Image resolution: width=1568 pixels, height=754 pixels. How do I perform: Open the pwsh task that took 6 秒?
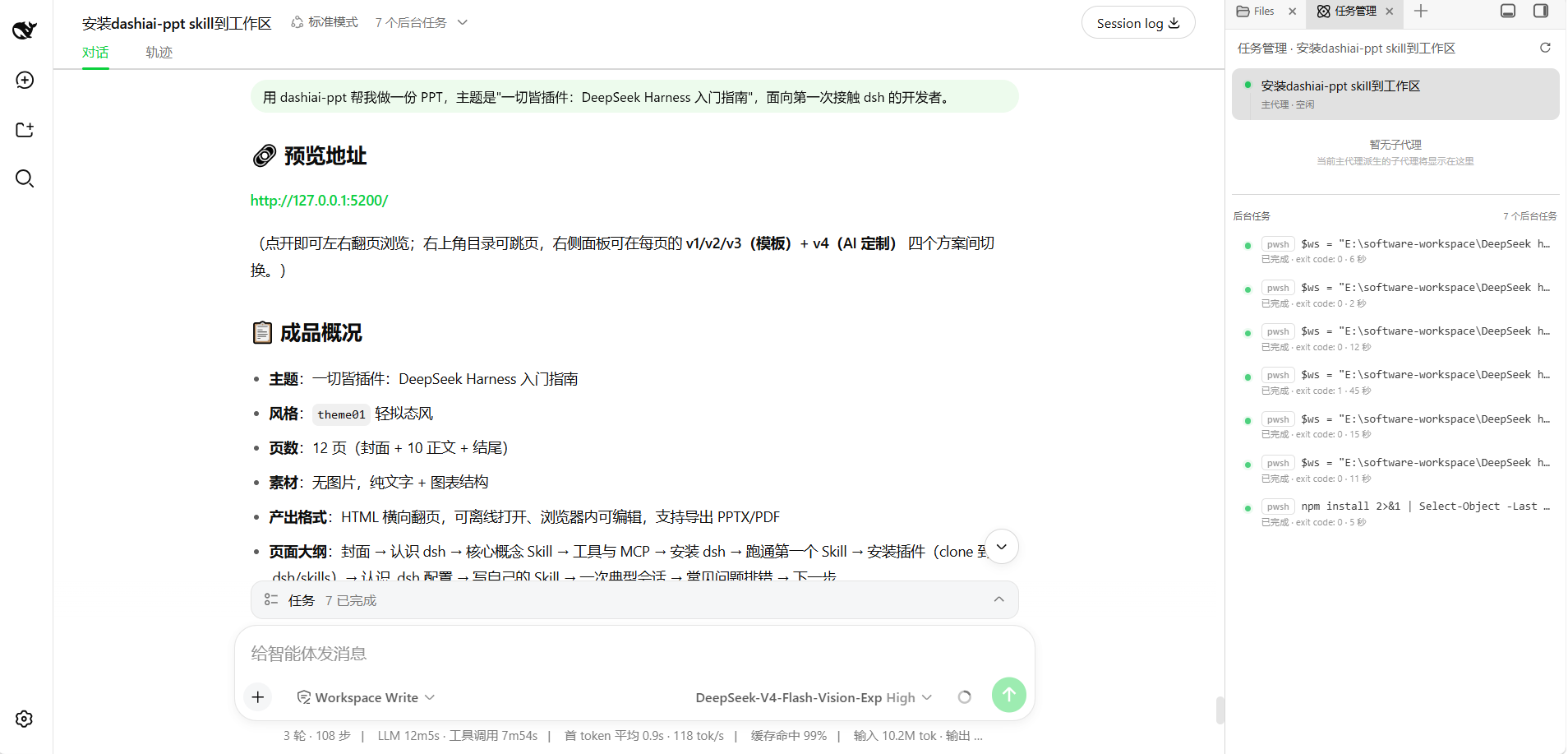coord(1395,251)
